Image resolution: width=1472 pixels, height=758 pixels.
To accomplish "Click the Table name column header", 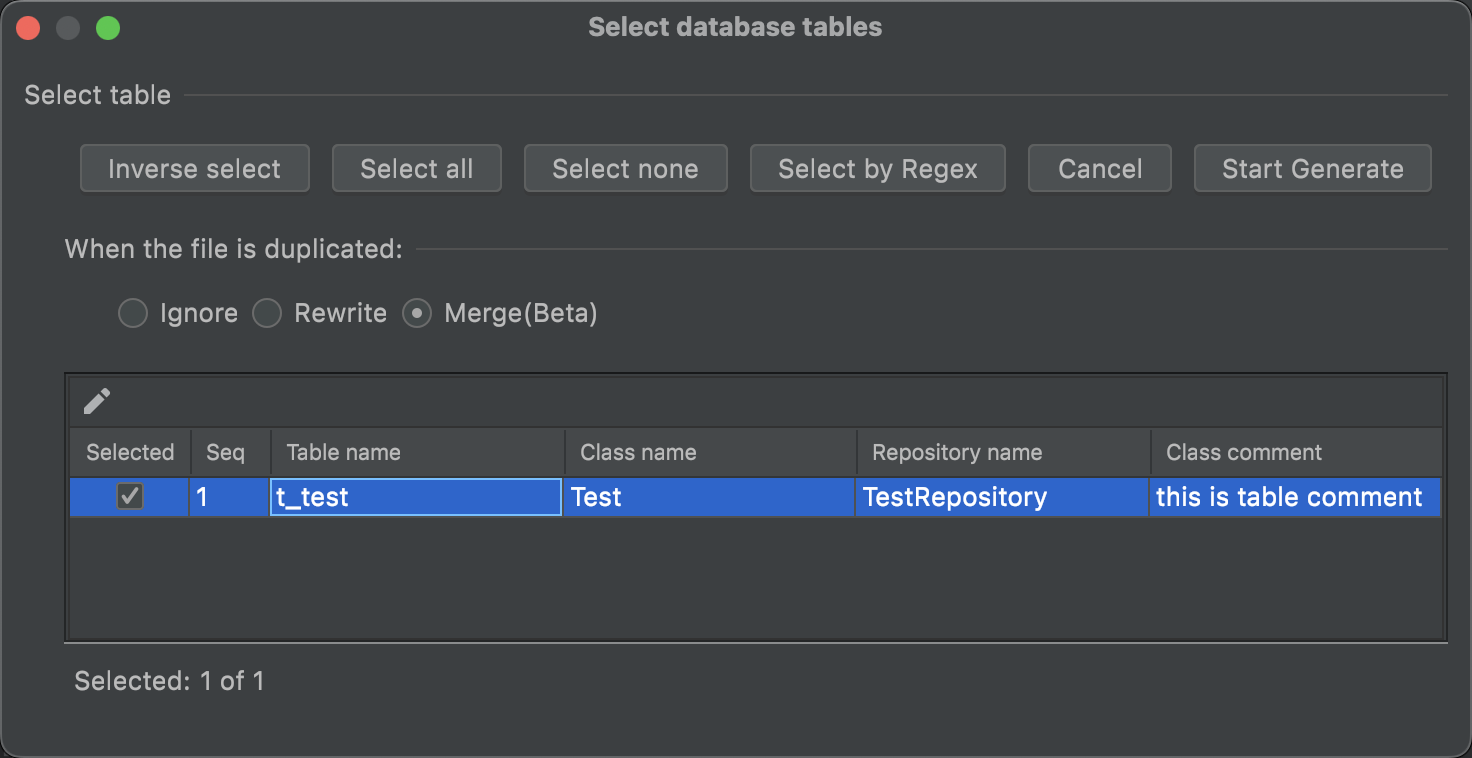I will (417, 452).
